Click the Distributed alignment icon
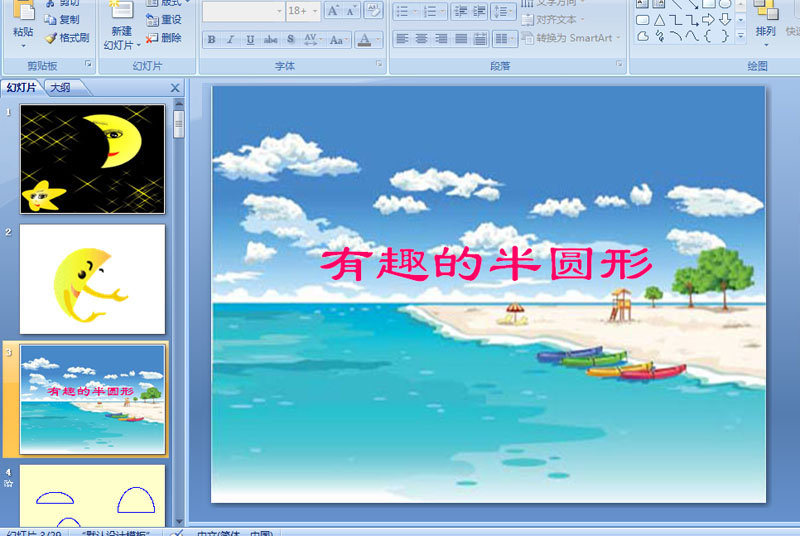The width and height of the screenshot is (800, 536). click(x=480, y=39)
